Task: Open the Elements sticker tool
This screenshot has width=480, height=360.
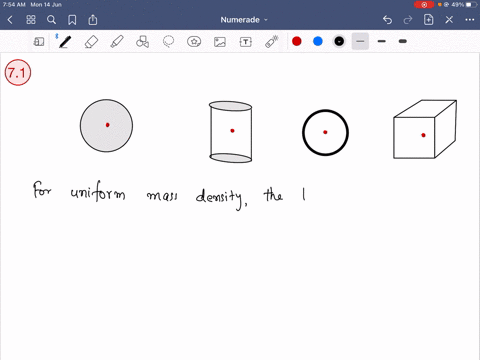Action: click(x=194, y=42)
